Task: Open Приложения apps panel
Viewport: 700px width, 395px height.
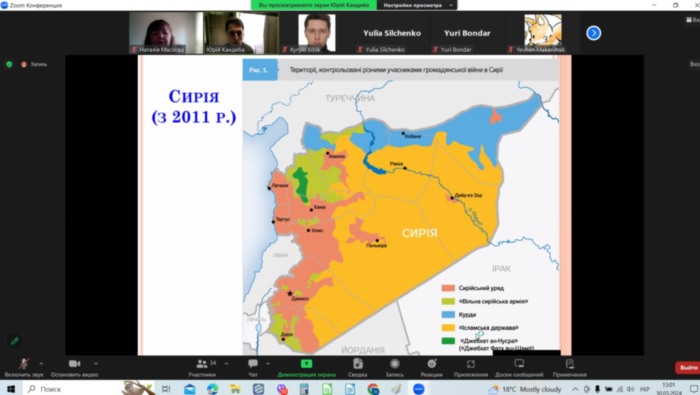Action: coord(471,368)
